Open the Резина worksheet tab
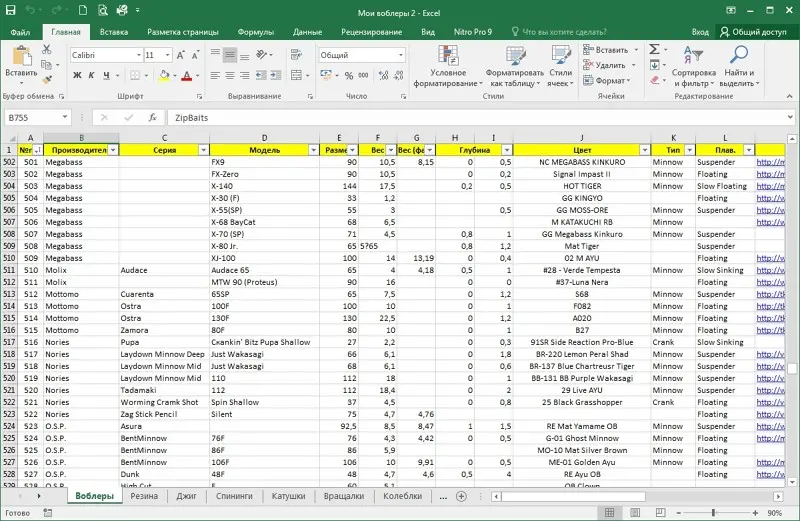The width and height of the screenshot is (800, 521). coord(144,496)
